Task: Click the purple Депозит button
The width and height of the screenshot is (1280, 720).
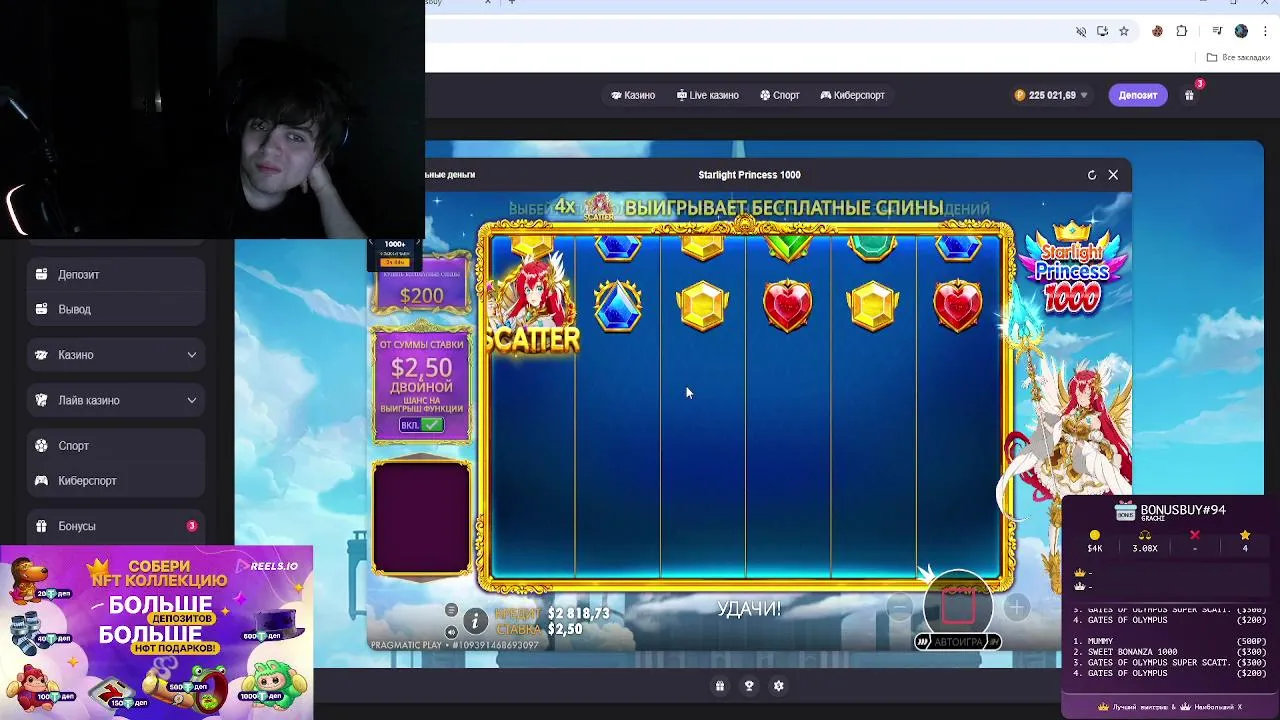Action: [x=1138, y=95]
